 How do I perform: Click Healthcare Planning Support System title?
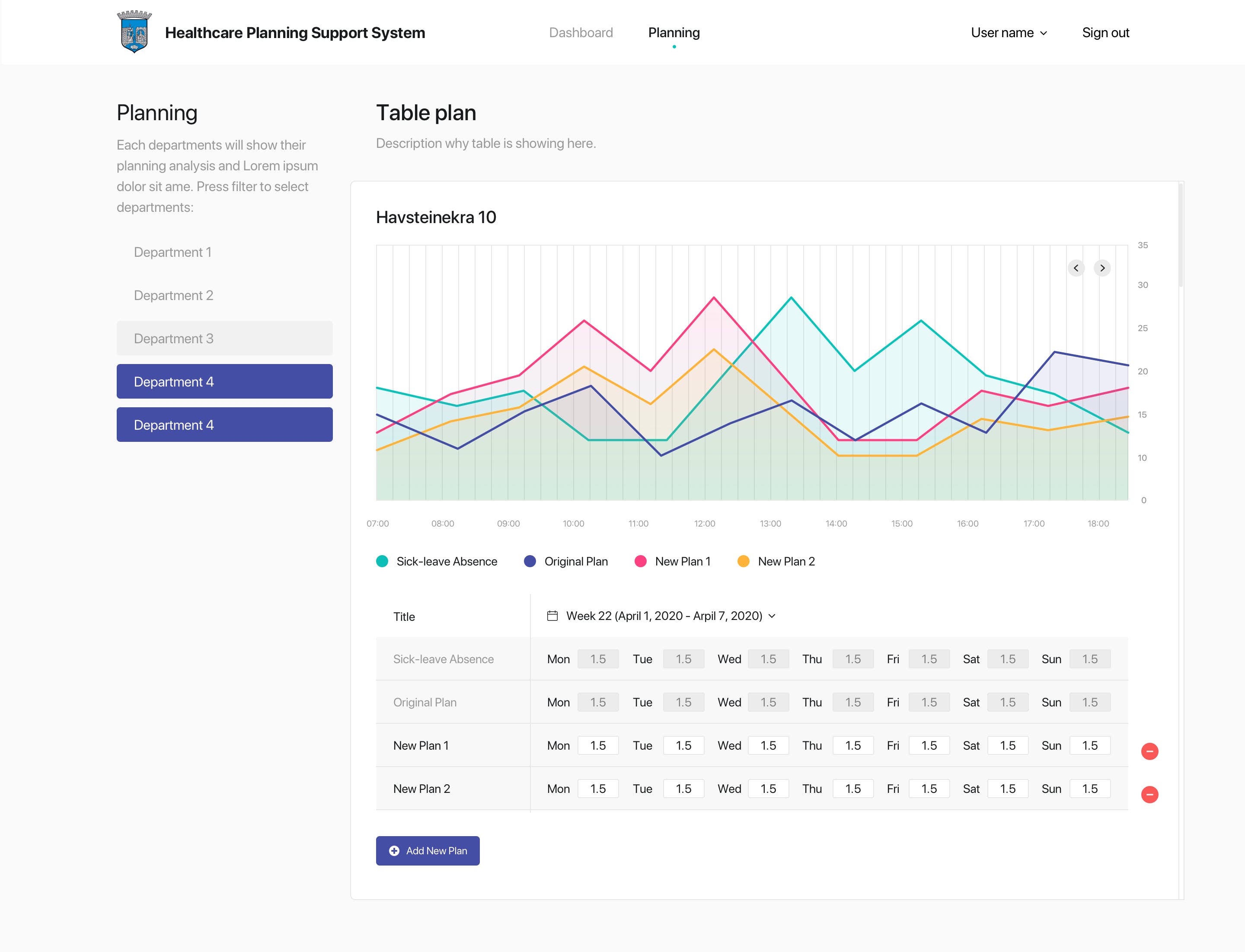coord(295,33)
